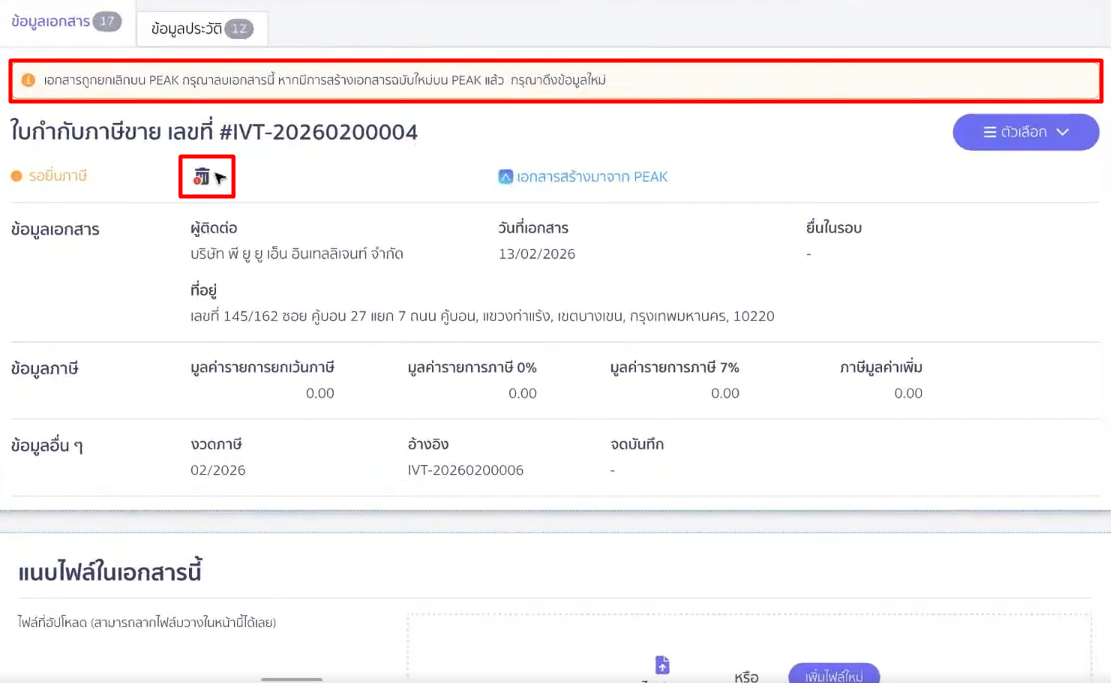
Task: Click the PEAK logo icon next to link
Action: click(x=505, y=176)
